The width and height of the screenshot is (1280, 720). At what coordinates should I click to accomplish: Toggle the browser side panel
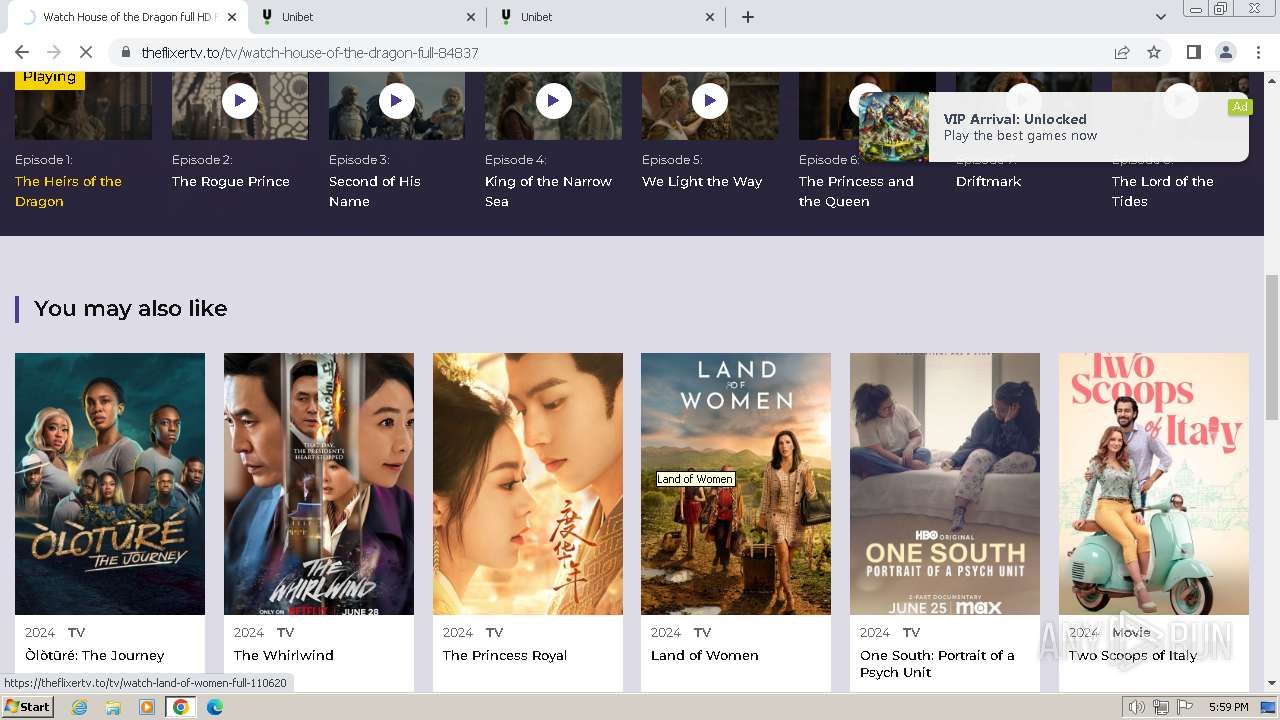tap(1193, 52)
